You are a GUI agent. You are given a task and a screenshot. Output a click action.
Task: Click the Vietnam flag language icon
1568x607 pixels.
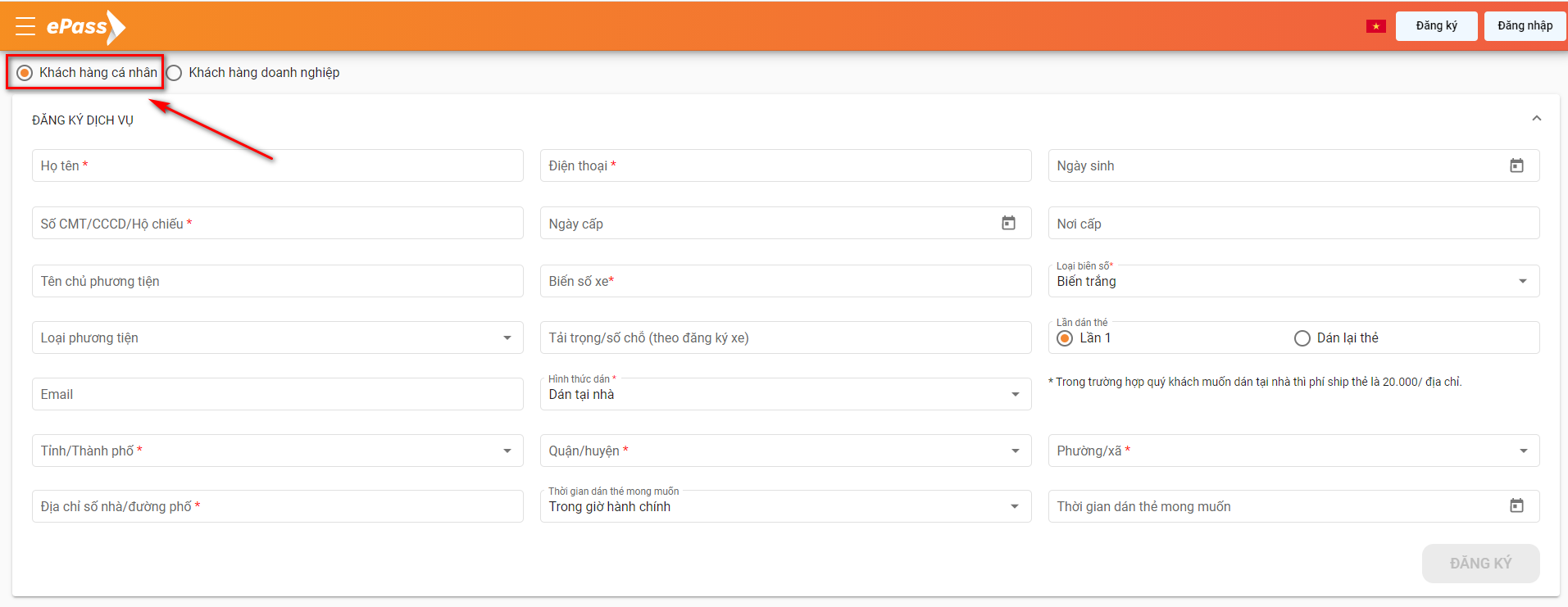click(1375, 26)
